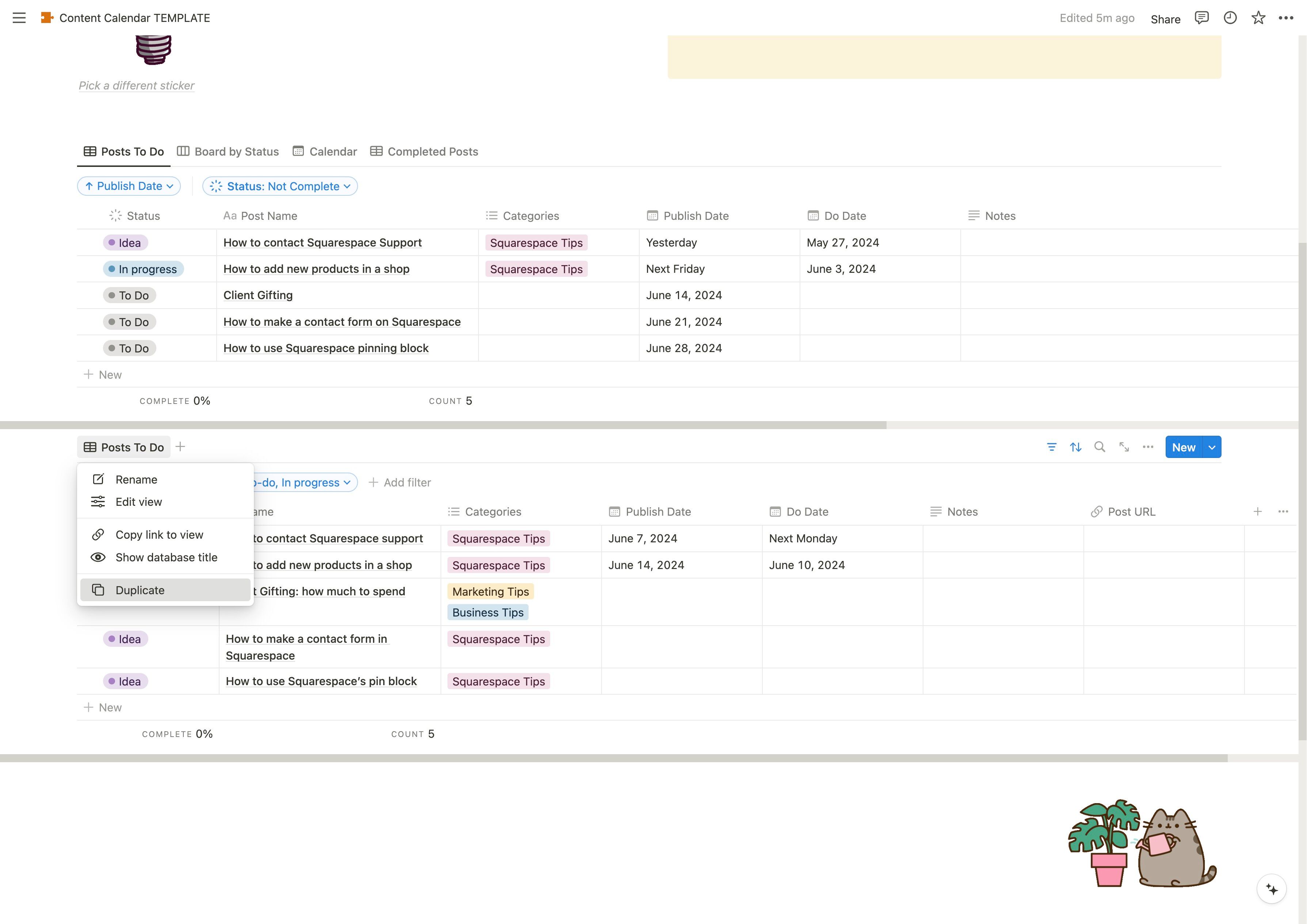Open page comments icon
The image size is (1307, 924).
coord(1201,18)
